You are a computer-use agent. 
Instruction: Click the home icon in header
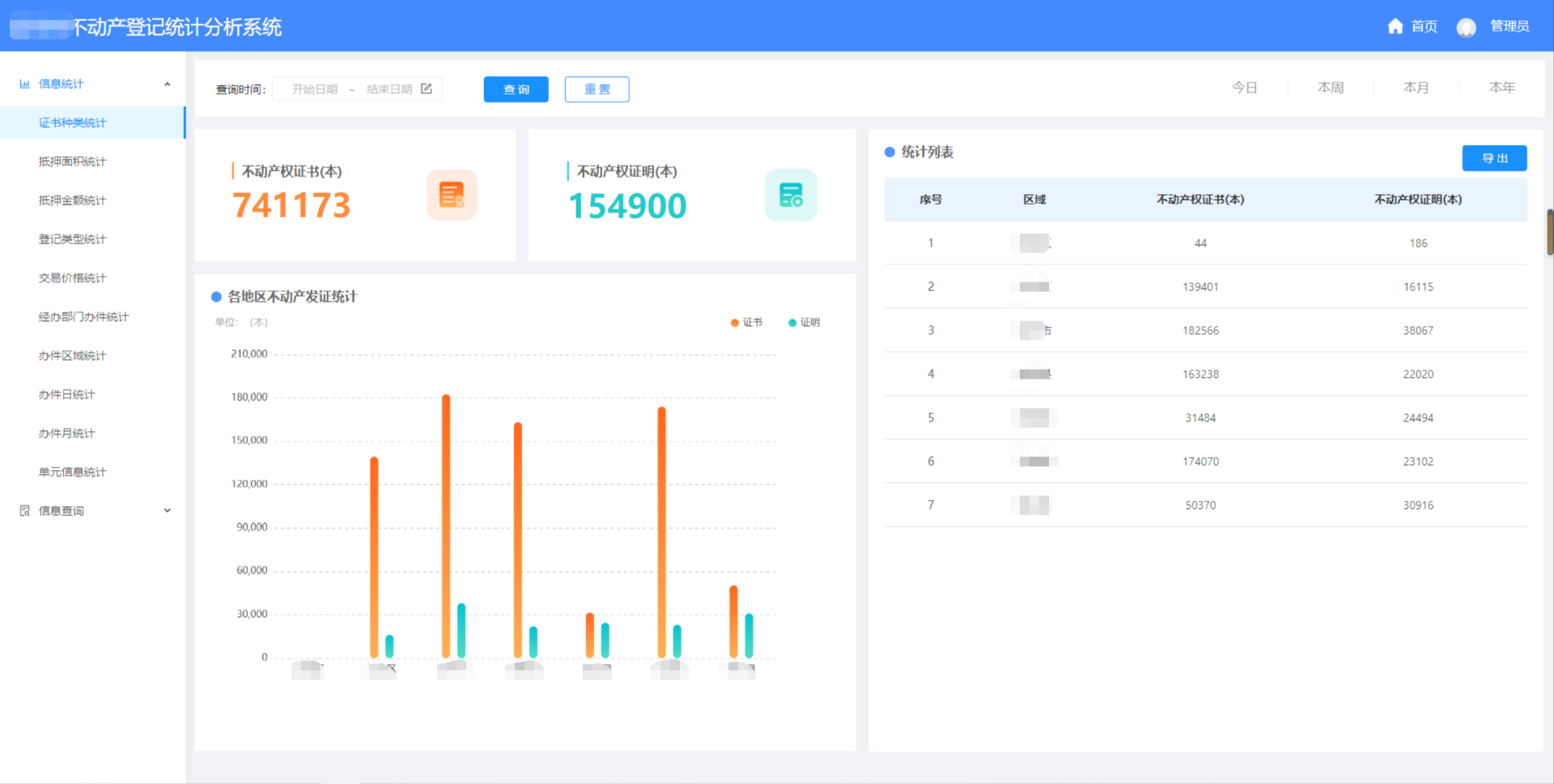pos(1395,27)
